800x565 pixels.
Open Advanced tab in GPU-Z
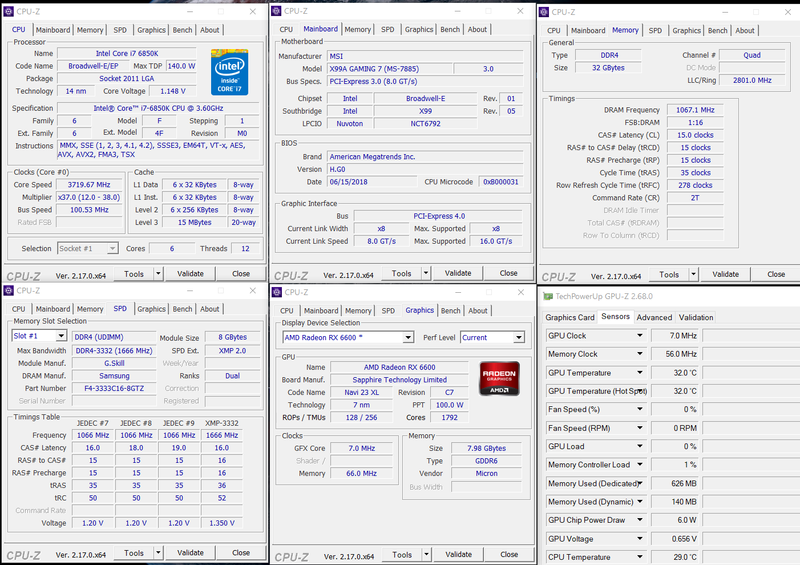pos(654,317)
